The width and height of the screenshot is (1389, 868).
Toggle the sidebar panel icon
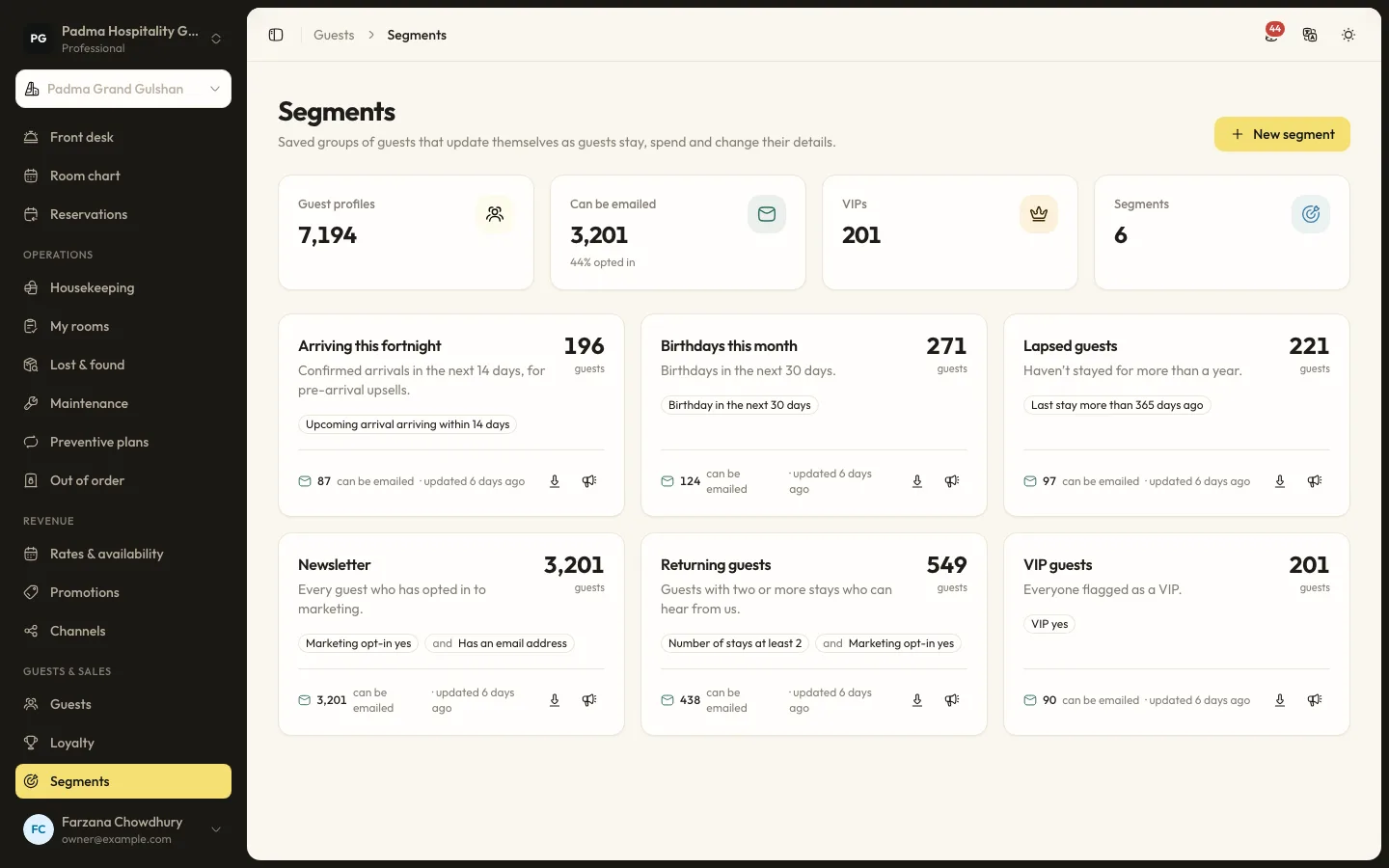coord(276,35)
